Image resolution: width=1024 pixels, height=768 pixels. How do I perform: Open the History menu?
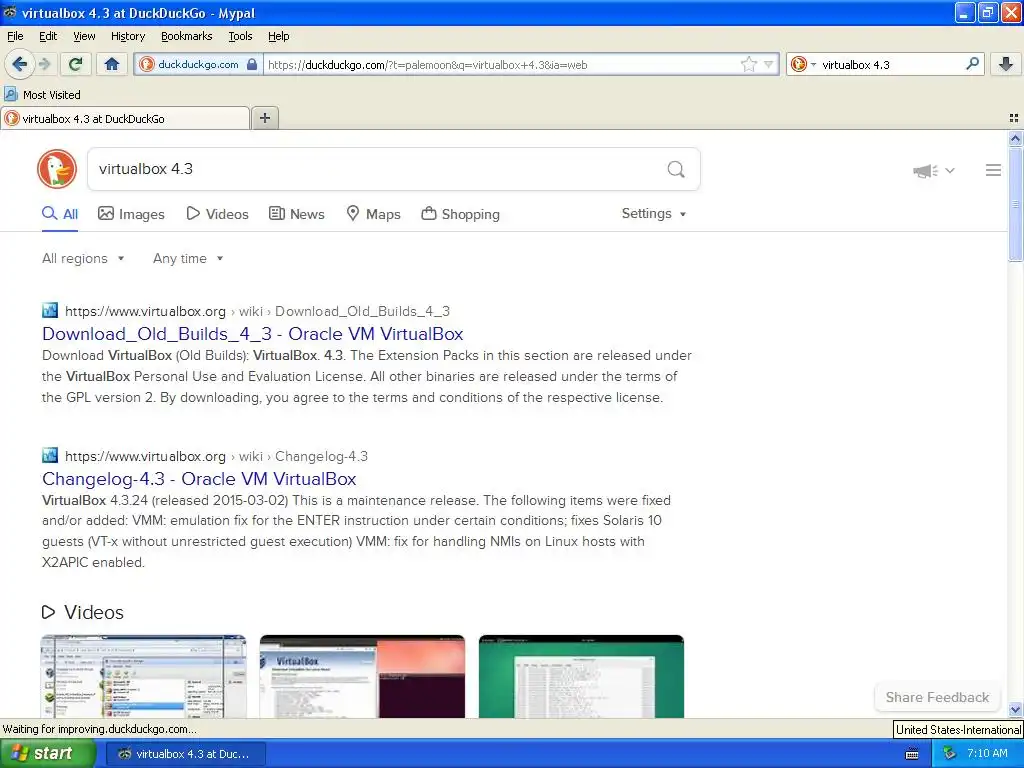pos(127,36)
